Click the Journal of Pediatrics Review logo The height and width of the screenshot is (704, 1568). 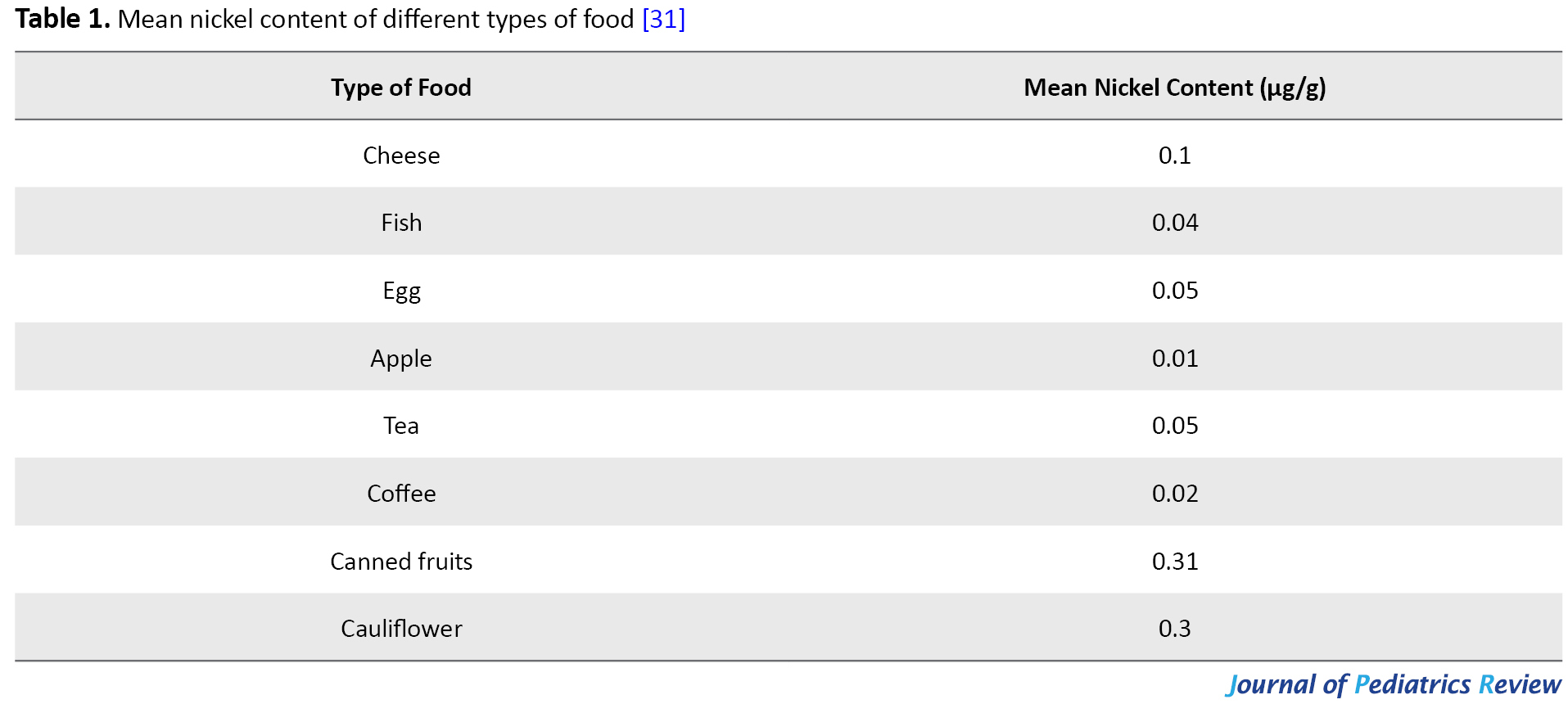point(1393,684)
